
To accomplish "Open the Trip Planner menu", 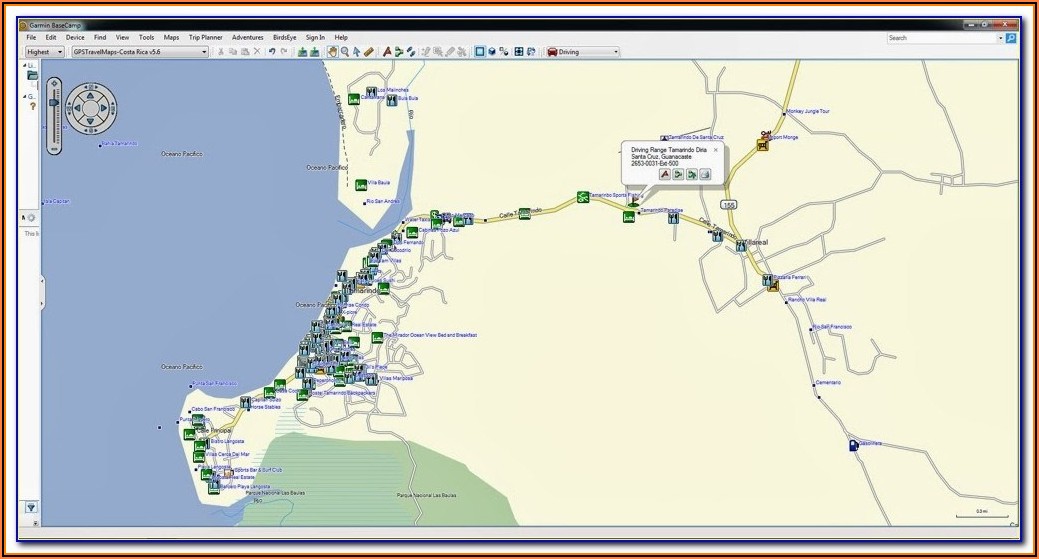I will pyautogui.click(x=206, y=38).
